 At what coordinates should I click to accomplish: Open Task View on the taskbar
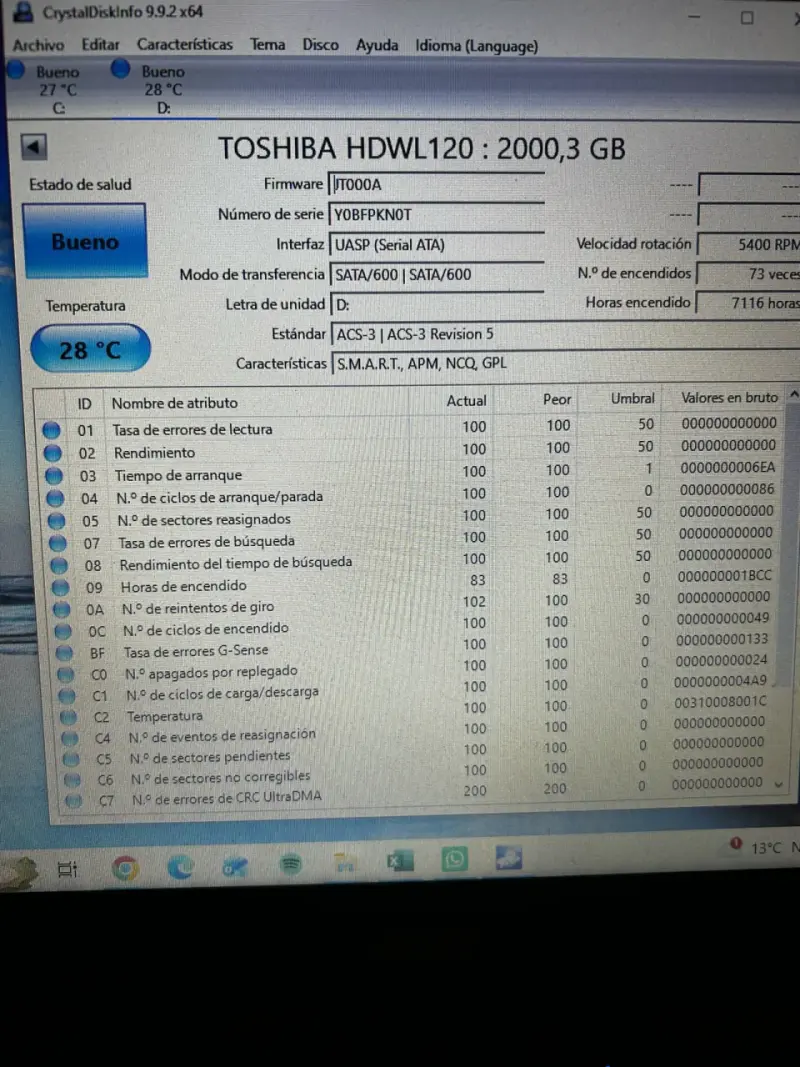67,869
